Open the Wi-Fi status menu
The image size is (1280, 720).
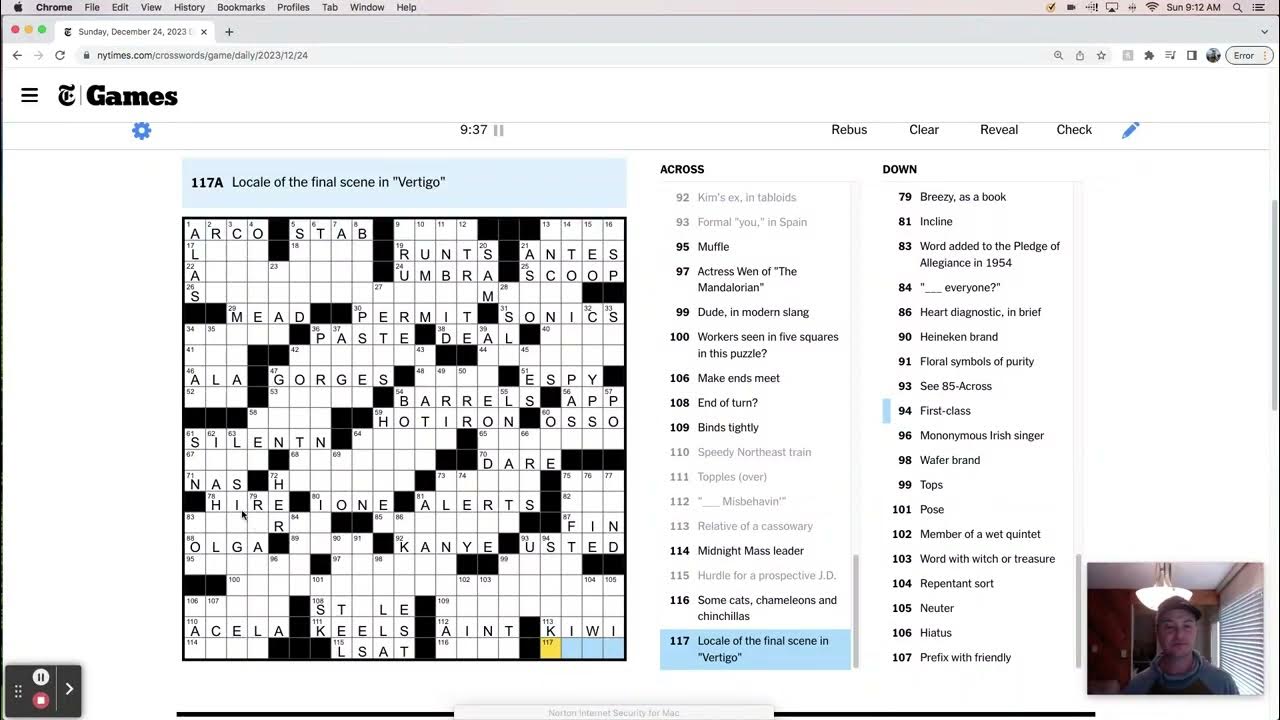click(x=1151, y=7)
